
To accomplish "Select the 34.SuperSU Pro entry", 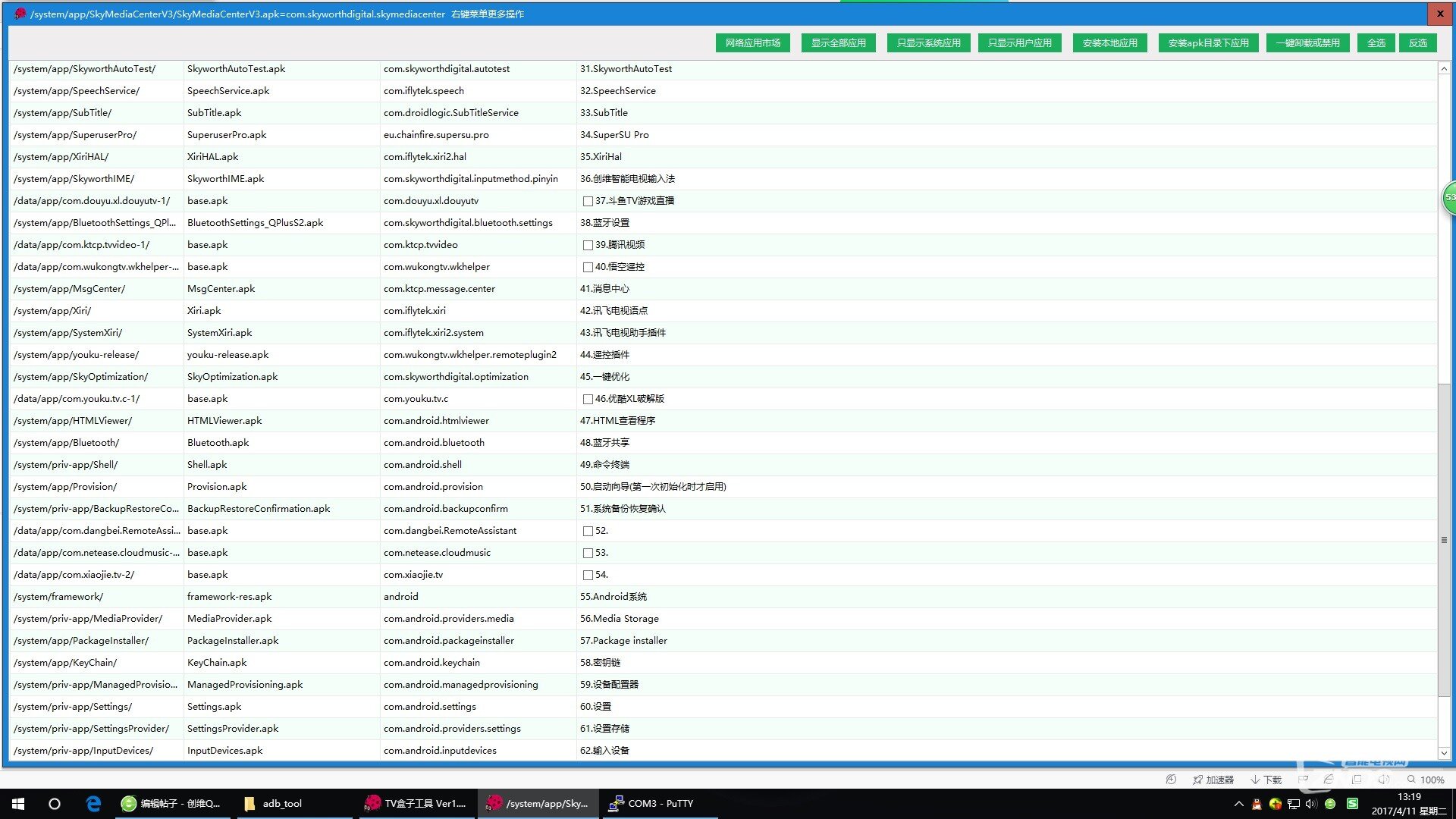I will (x=614, y=135).
